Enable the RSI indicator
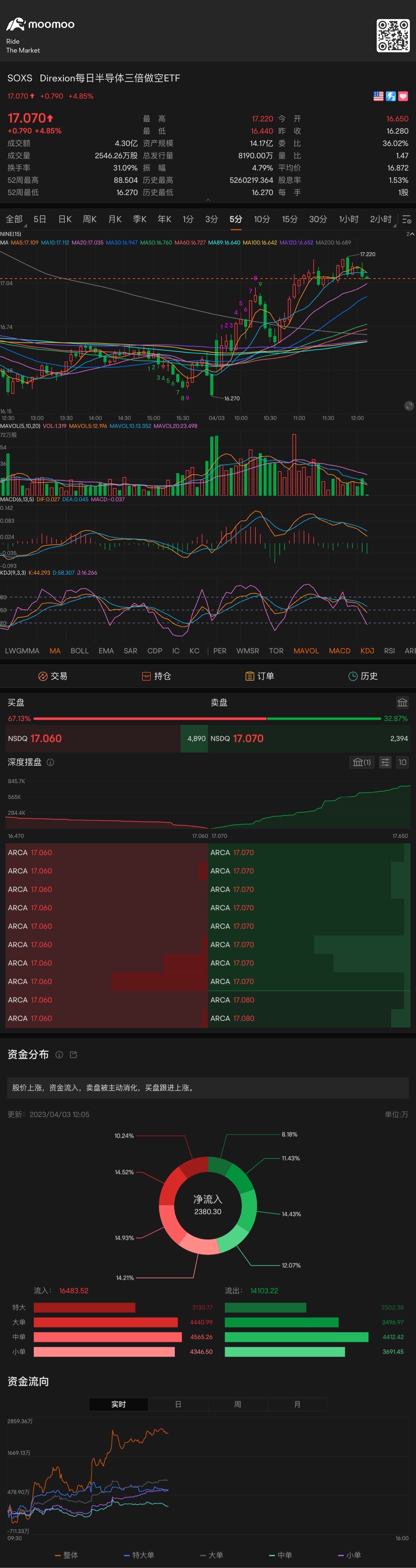This screenshot has height=1568, width=416. coord(389,651)
